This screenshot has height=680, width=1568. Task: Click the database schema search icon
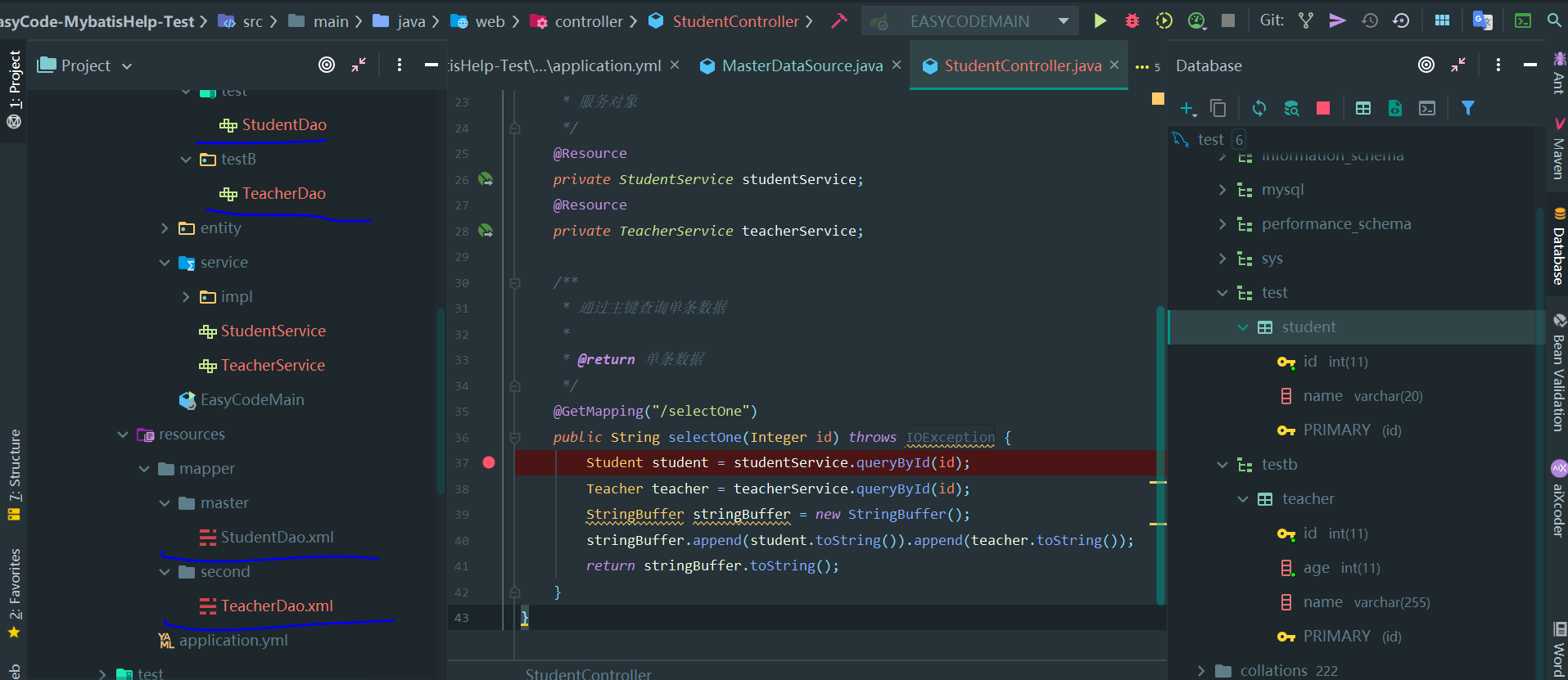click(1291, 108)
